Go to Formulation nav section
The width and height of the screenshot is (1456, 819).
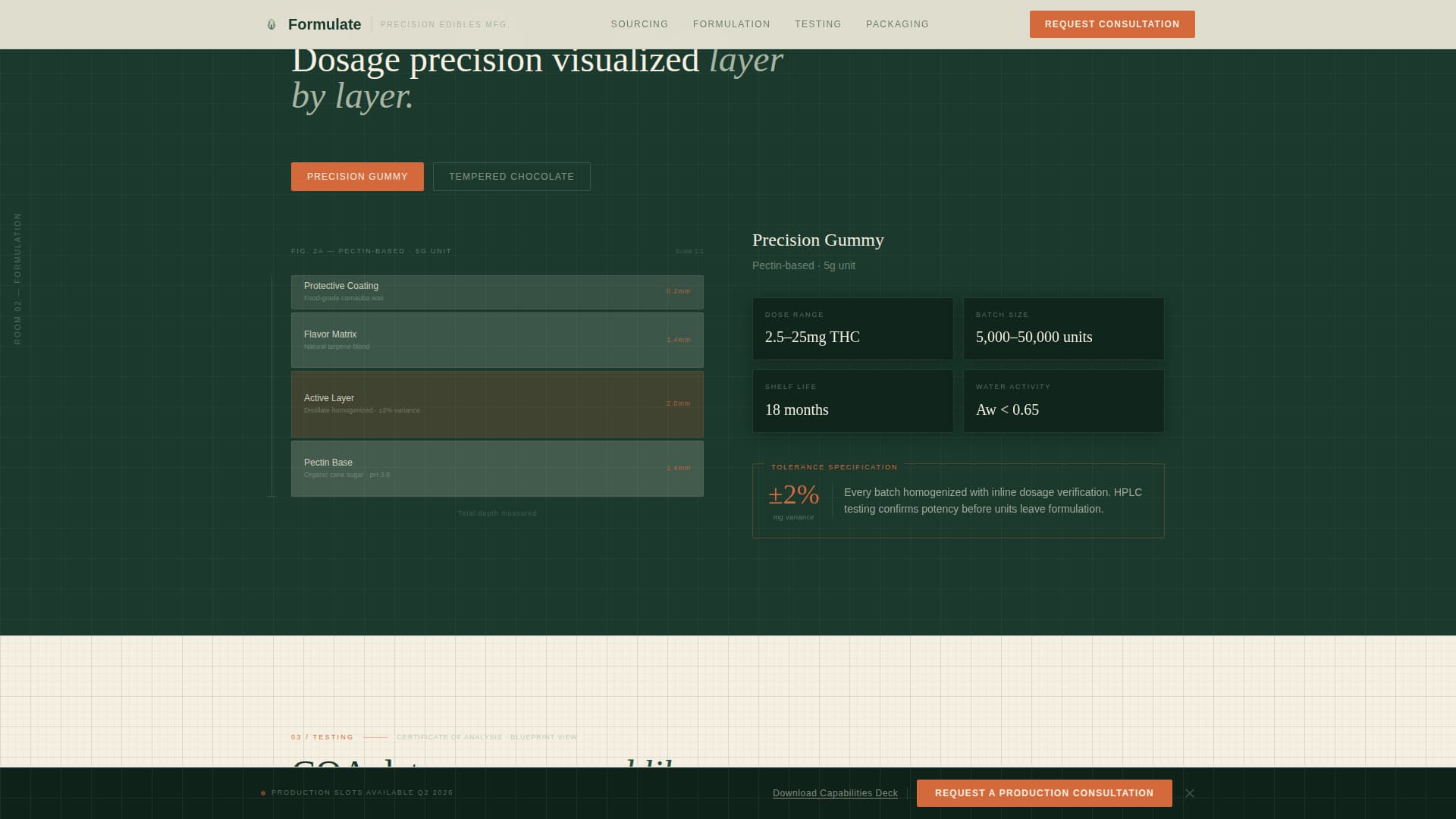731,24
